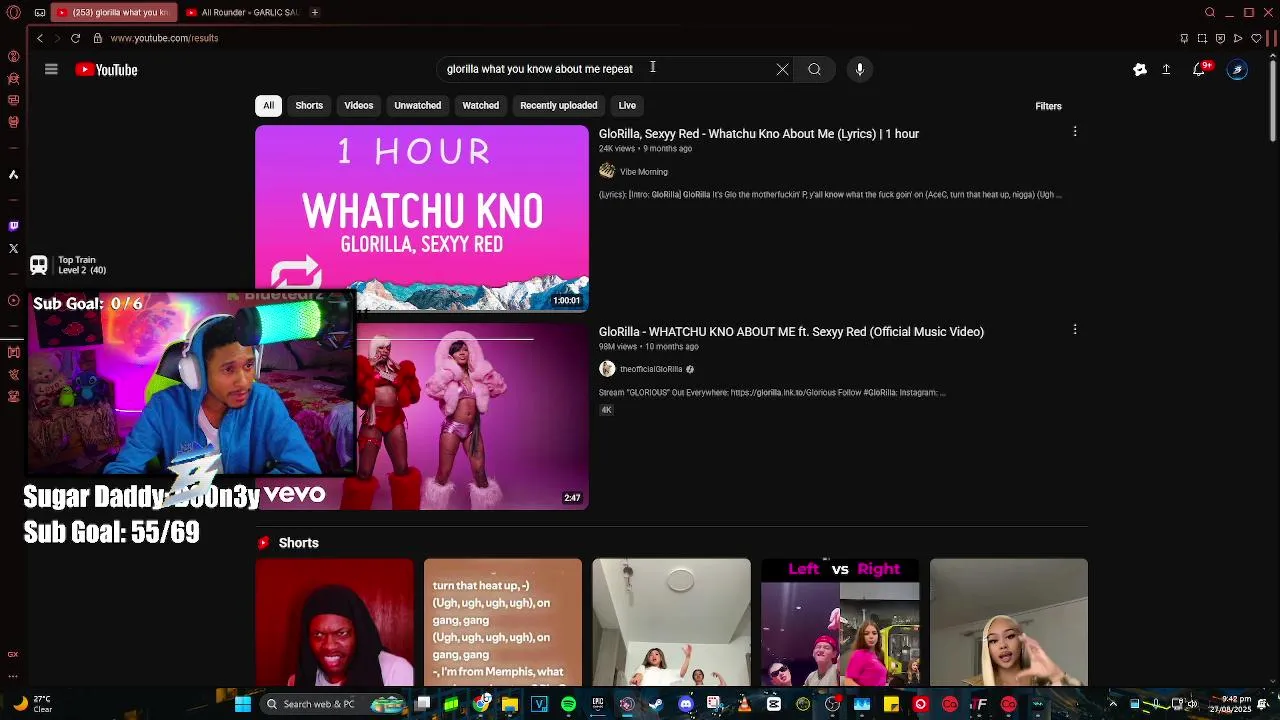Go to YouTube home via logo

coord(106,69)
